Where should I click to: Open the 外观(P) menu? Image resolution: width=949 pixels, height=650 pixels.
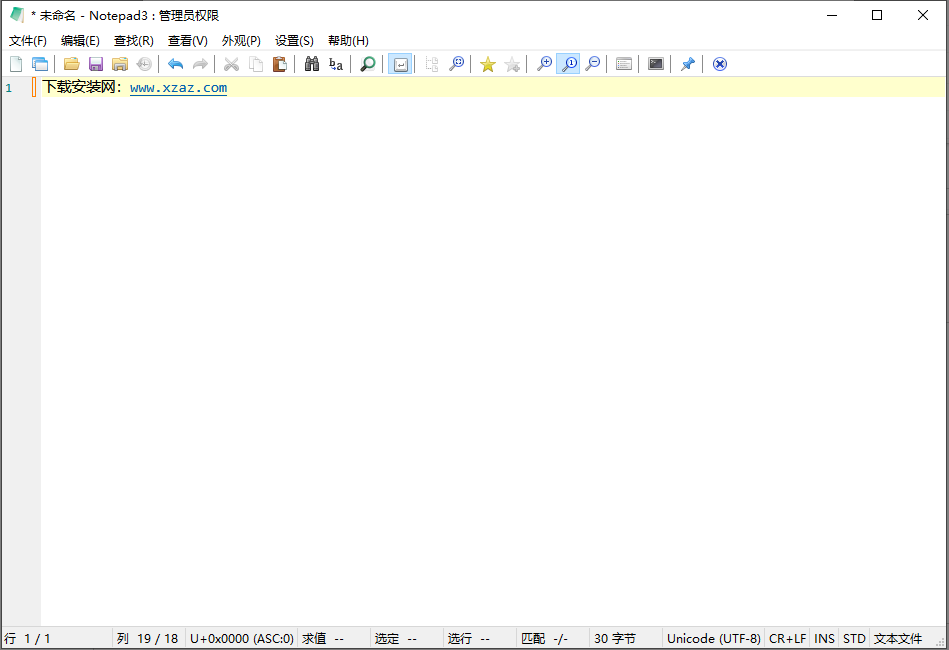[241, 41]
